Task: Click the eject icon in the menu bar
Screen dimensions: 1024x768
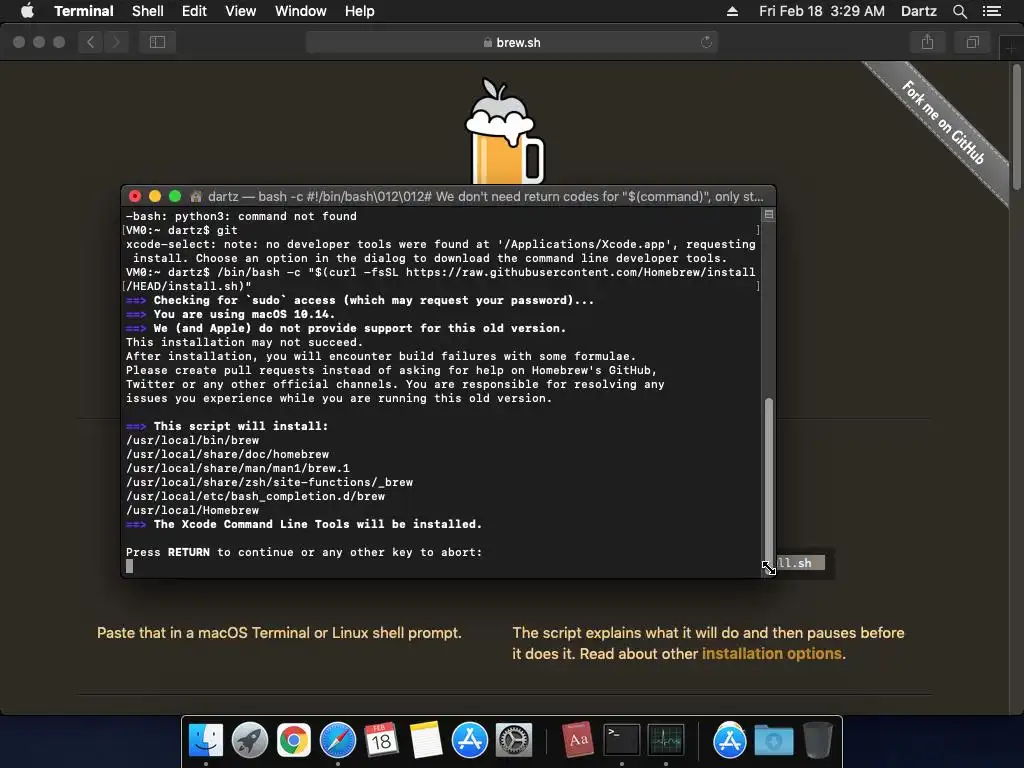Action: coord(732,11)
